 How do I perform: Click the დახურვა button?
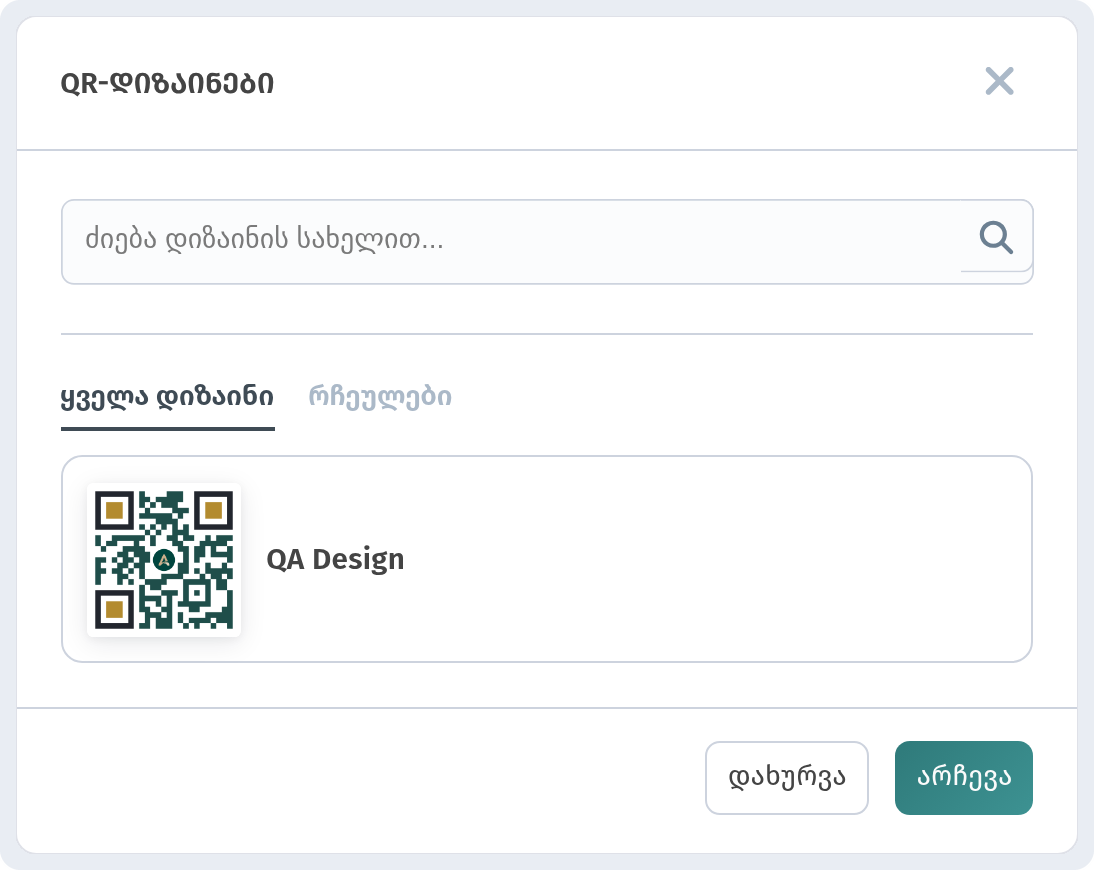[787, 777]
